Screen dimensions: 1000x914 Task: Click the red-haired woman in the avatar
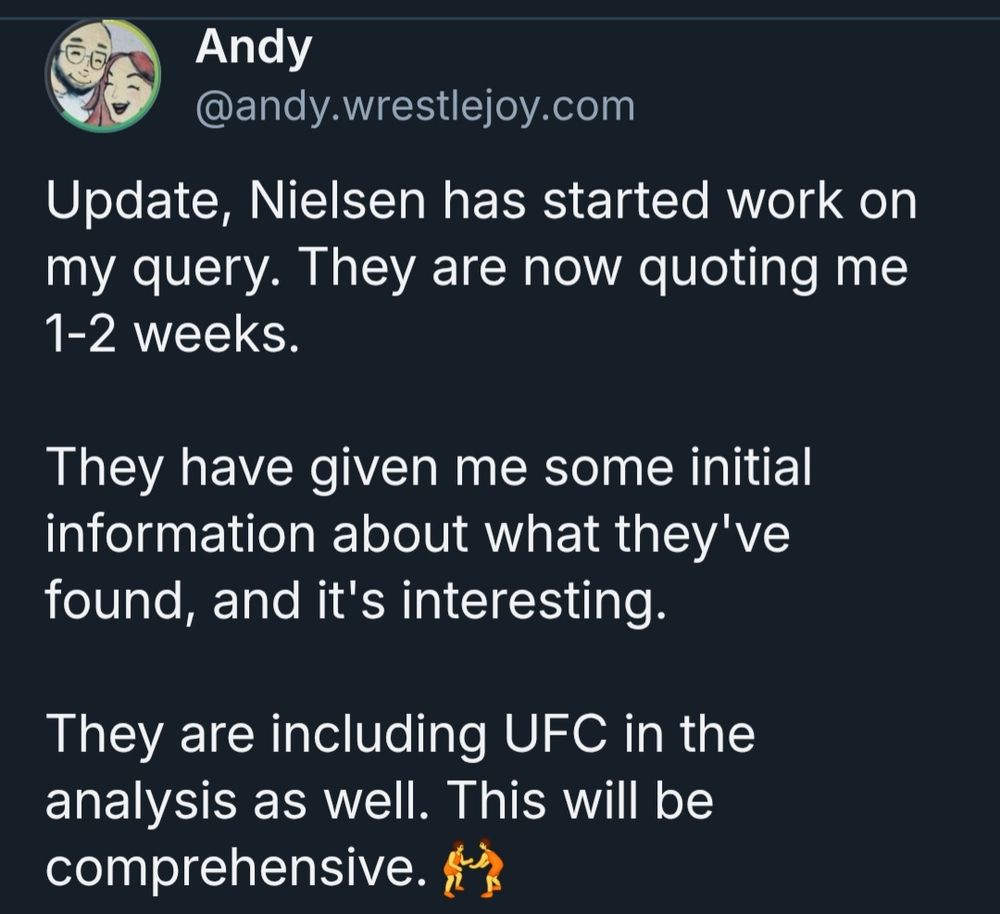tap(129, 88)
